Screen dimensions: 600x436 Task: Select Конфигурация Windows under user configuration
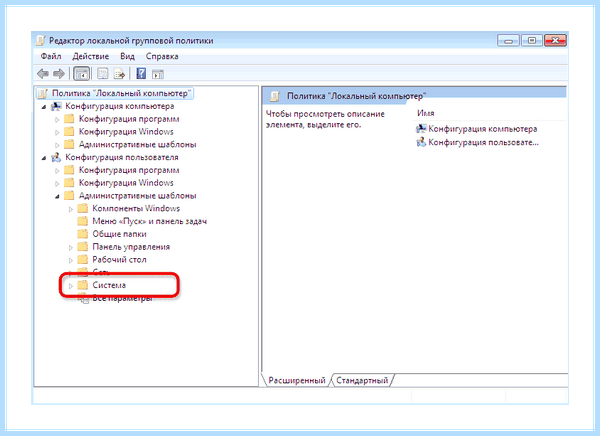pyautogui.click(x=126, y=183)
